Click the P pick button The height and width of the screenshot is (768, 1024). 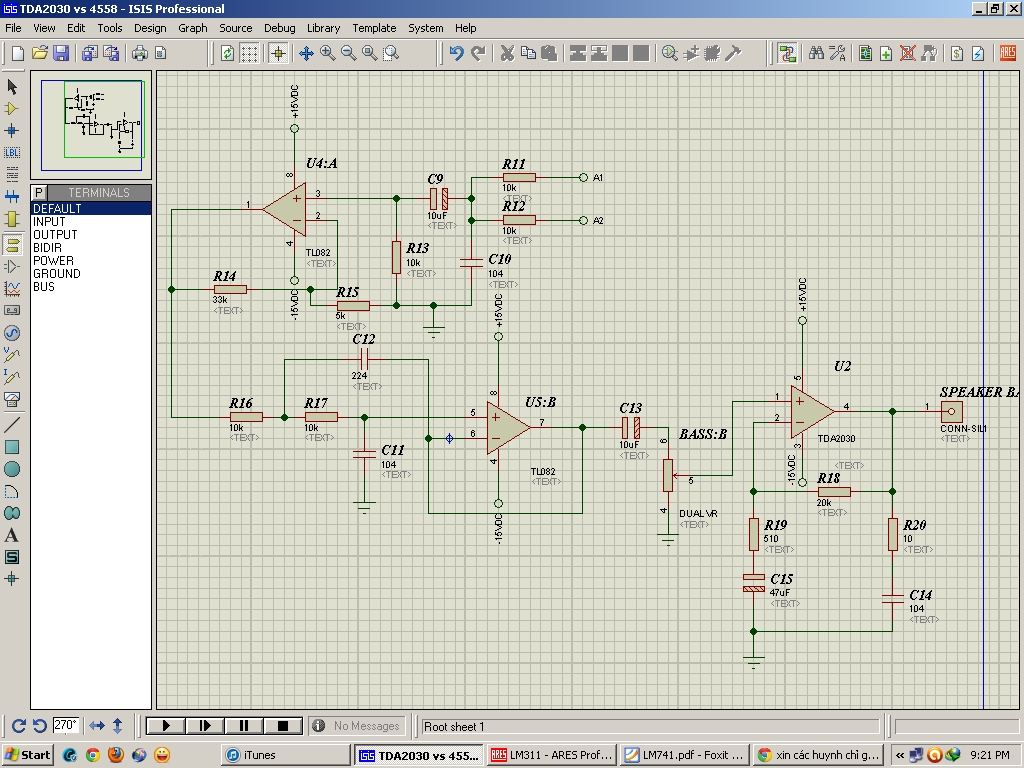coord(39,193)
